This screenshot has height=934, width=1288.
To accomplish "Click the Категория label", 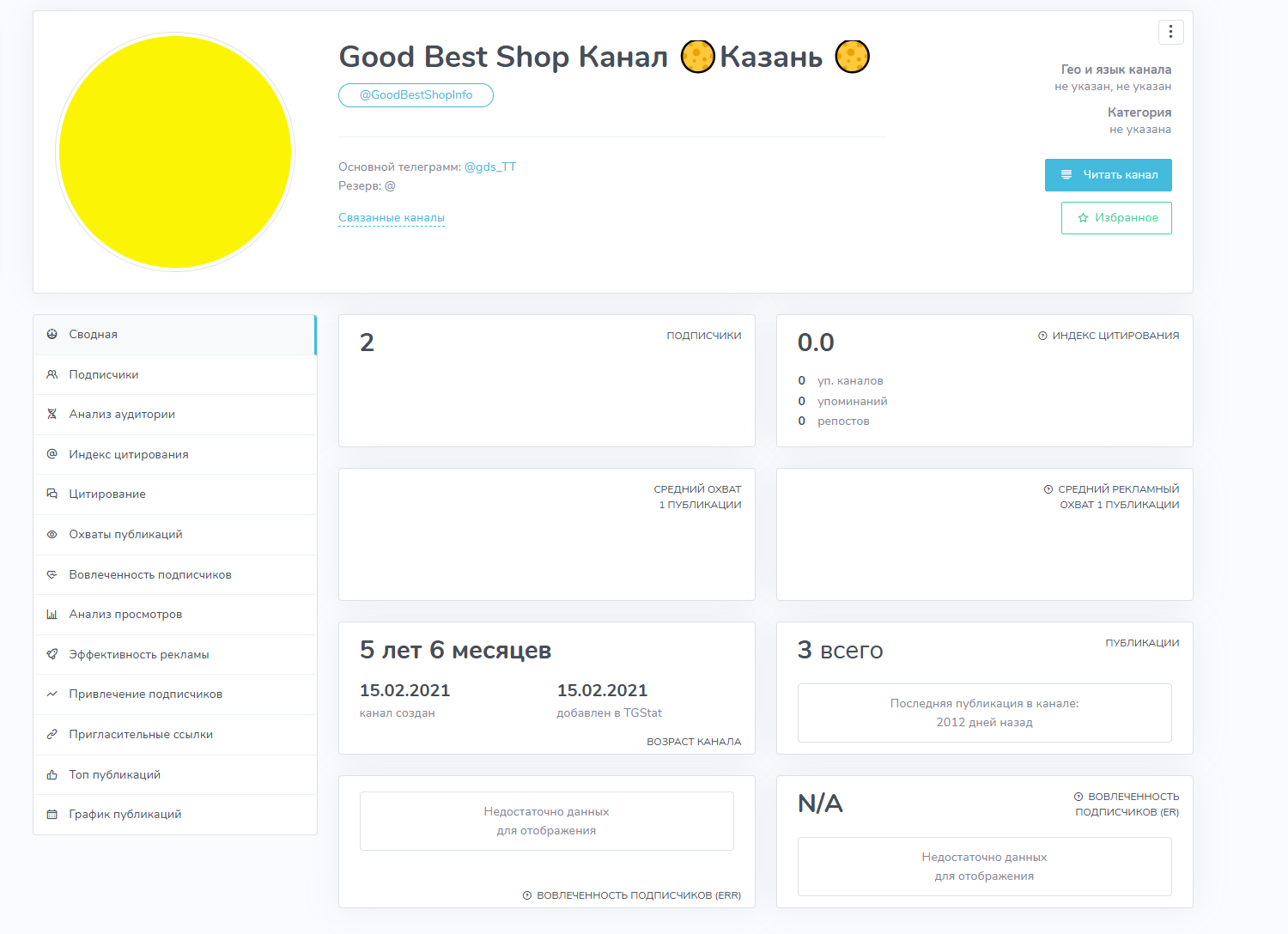I will [x=1139, y=112].
